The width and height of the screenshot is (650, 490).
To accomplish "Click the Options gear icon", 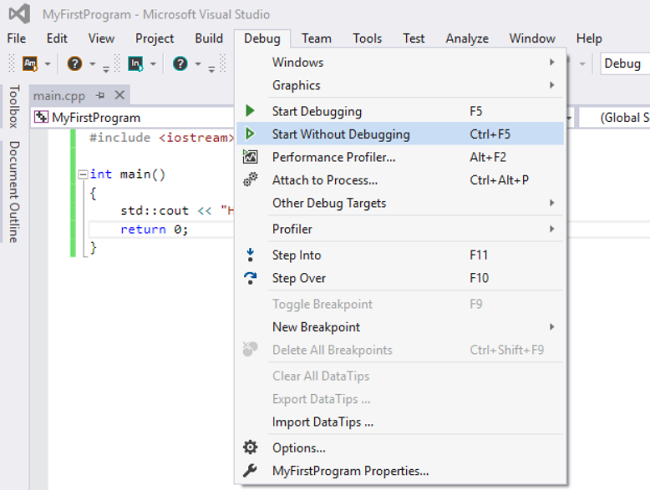I will click(251, 447).
